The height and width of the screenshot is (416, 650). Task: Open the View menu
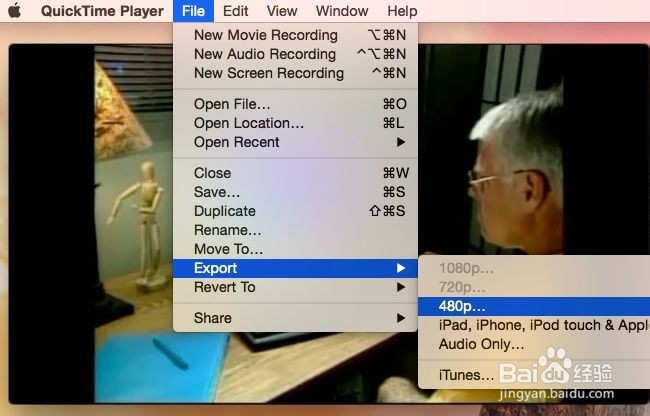pos(282,11)
